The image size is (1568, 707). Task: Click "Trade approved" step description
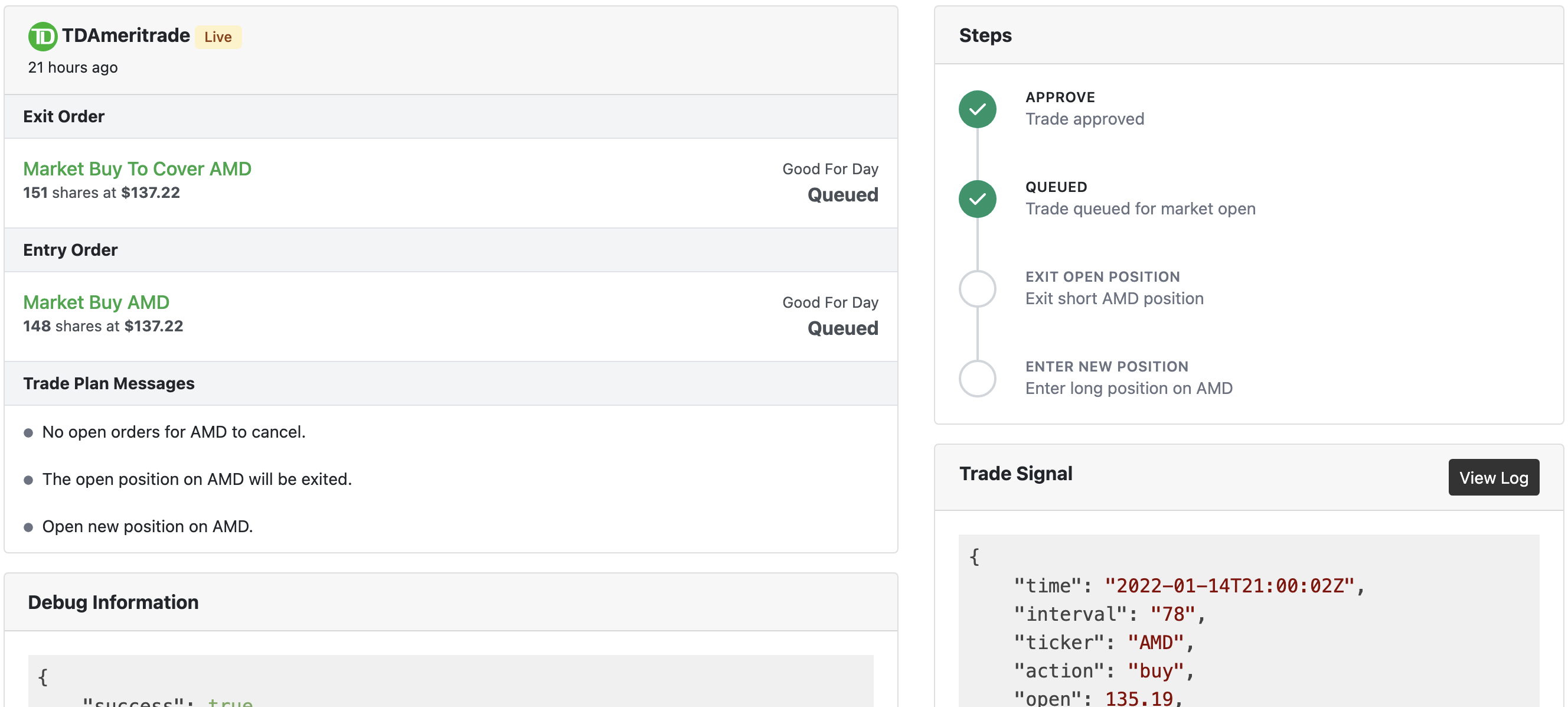(1084, 119)
